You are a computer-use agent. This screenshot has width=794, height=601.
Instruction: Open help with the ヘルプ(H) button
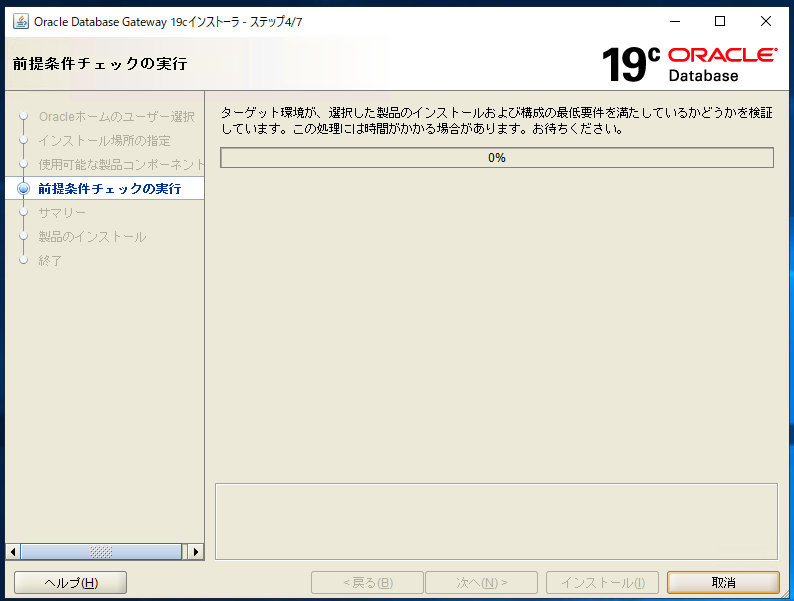point(70,583)
